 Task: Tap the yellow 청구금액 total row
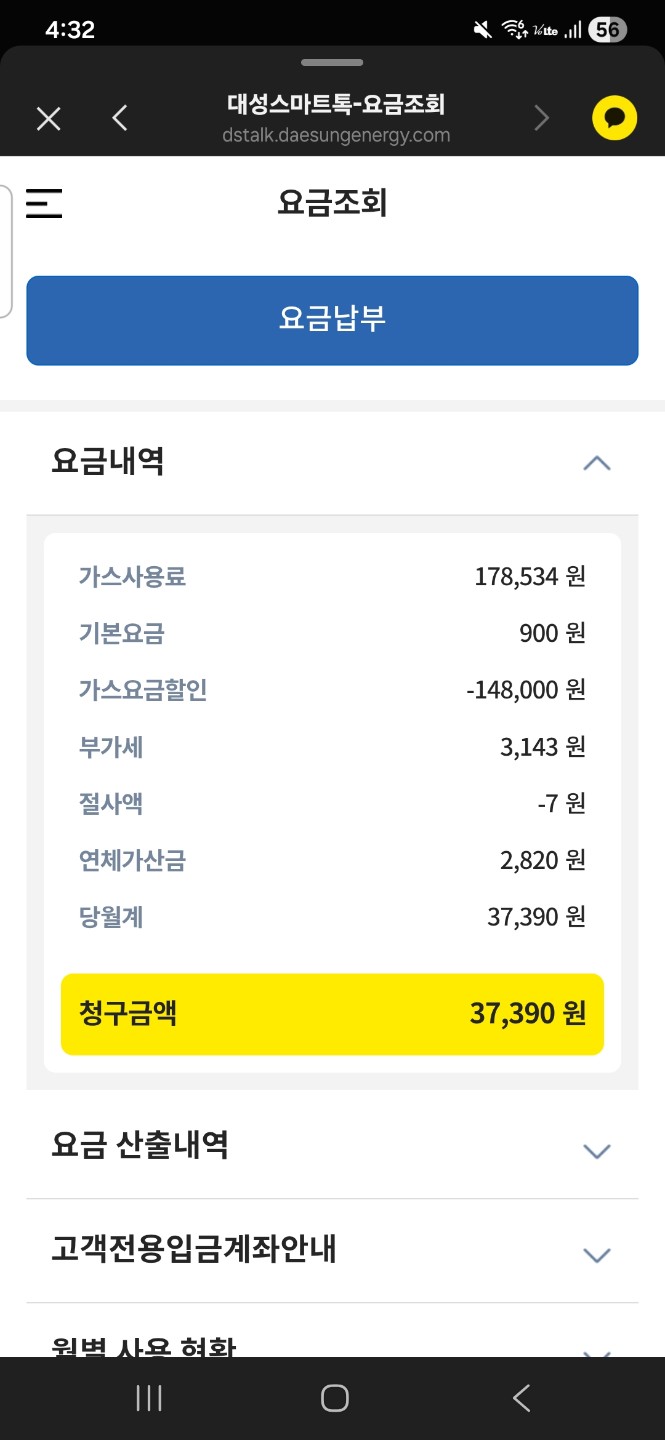coord(332,1014)
